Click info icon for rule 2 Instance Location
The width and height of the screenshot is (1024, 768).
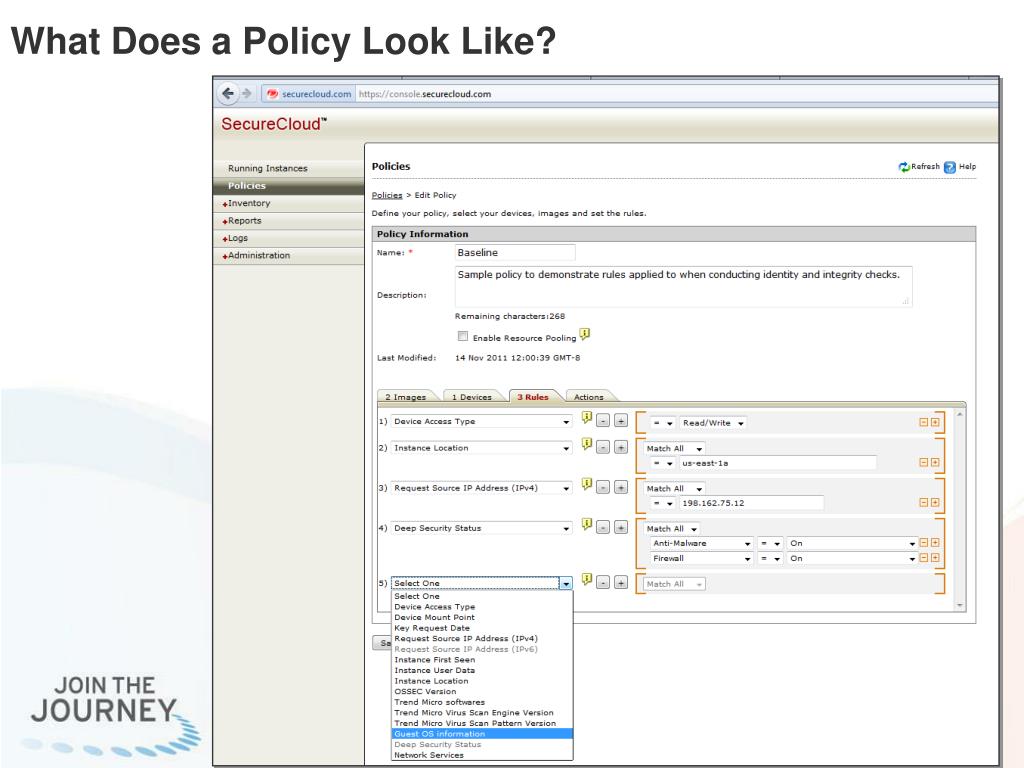(x=586, y=444)
